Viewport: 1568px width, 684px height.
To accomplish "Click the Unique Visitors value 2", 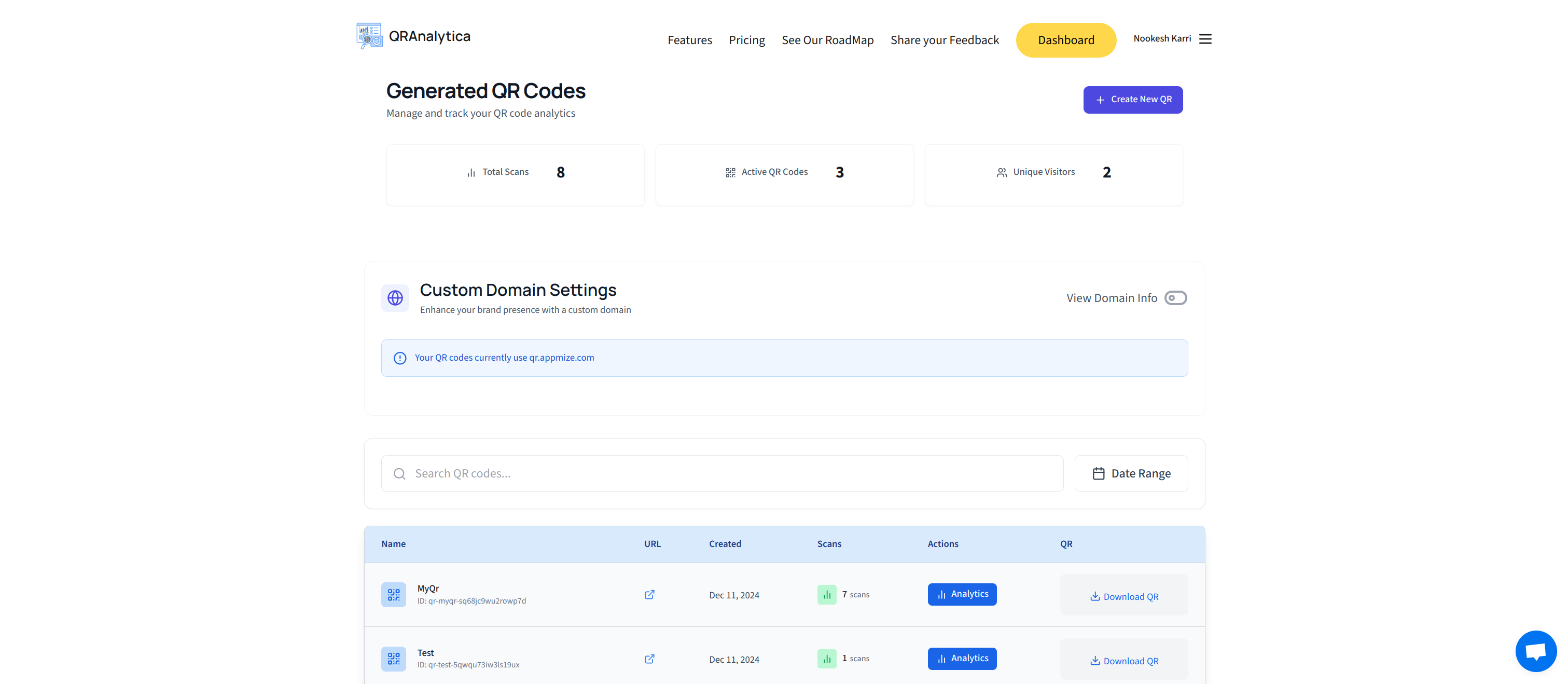I will pos(1106,172).
